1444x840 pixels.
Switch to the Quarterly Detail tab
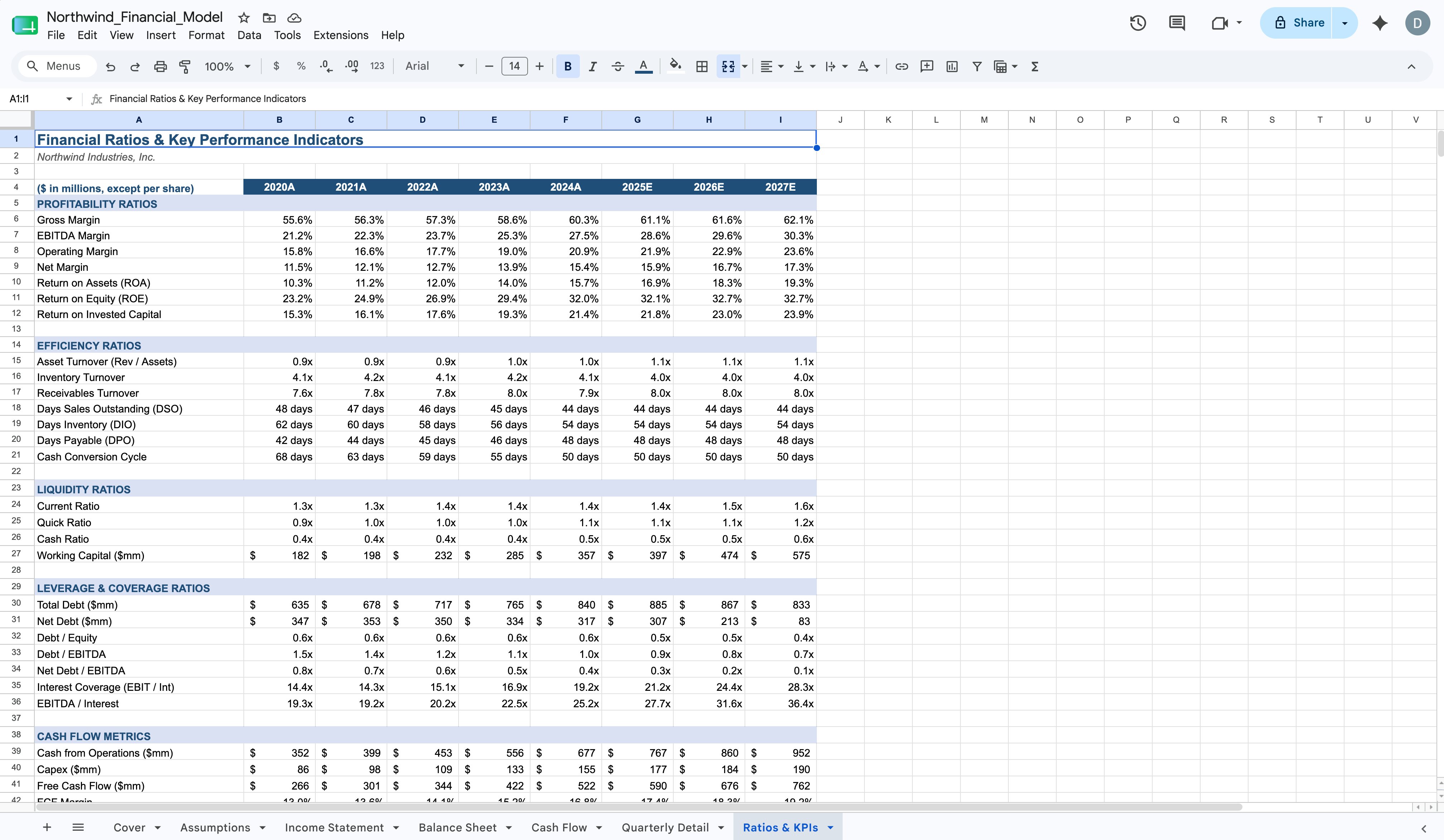(665, 827)
